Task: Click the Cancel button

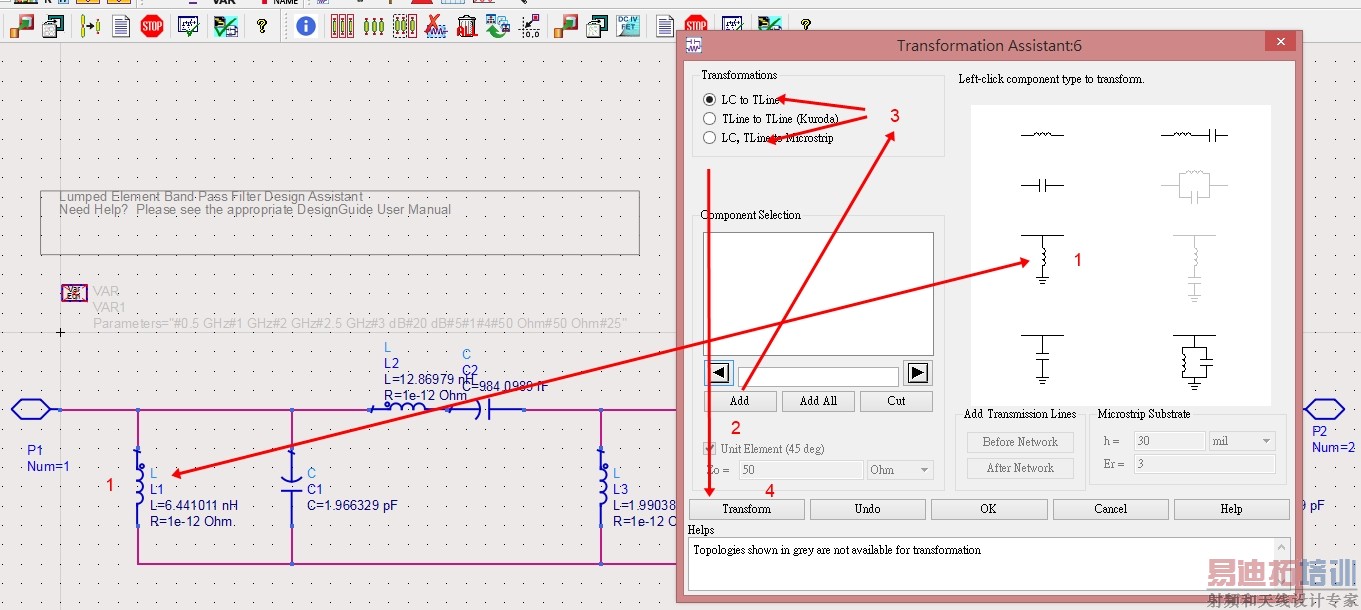Action: pos(1110,509)
